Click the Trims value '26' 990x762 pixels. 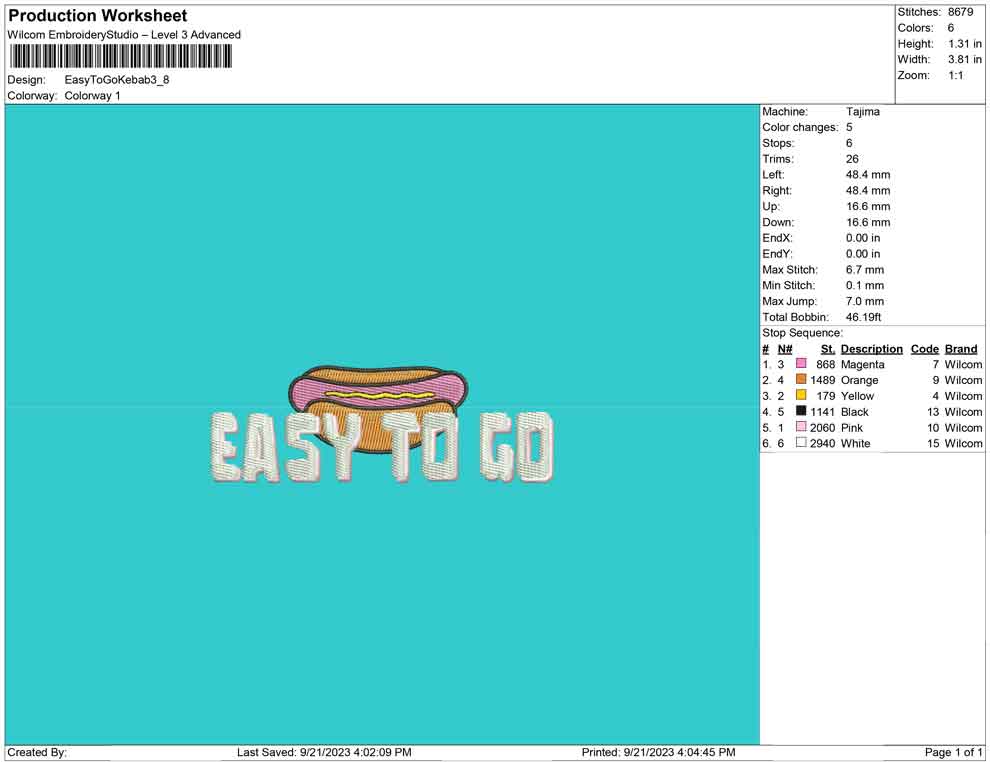tap(852, 159)
